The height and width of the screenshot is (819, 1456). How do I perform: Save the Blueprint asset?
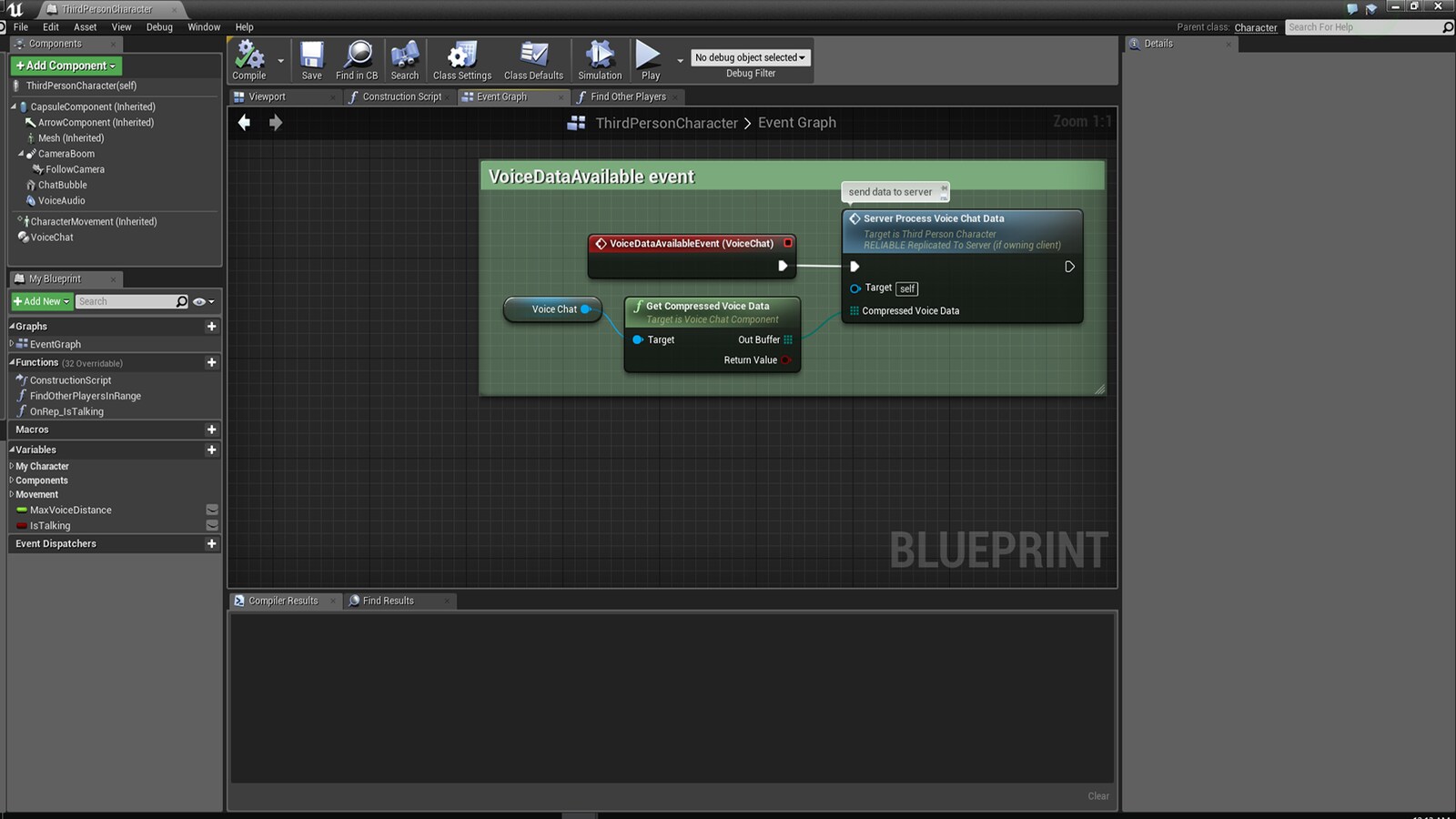point(310,59)
